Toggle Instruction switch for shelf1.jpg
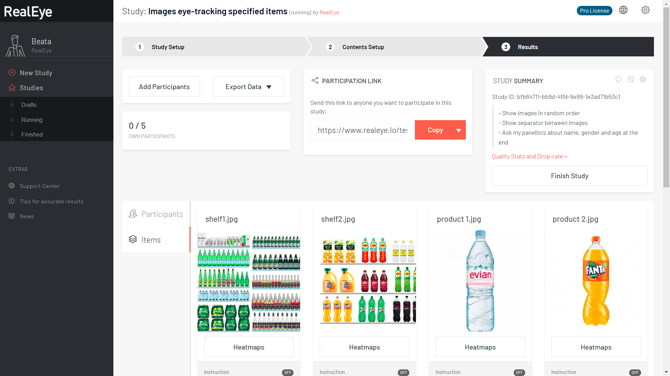Viewport: 670px width, 376px height. [288, 372]
